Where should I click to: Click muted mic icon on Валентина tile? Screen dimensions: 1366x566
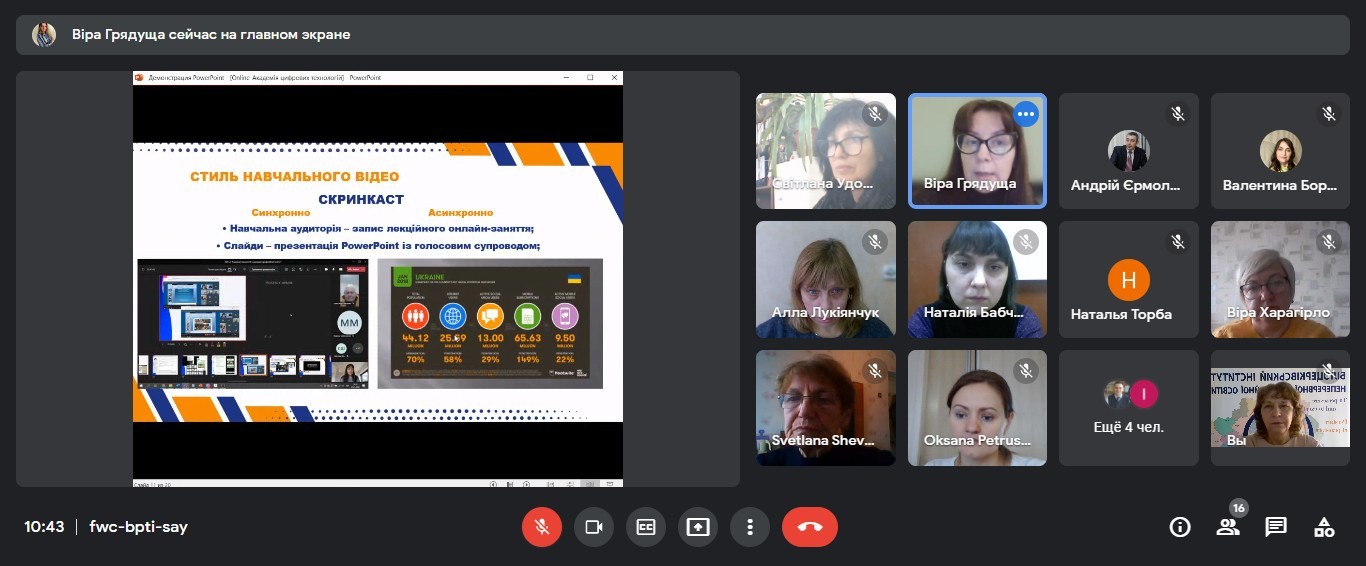click(1328, 114)
